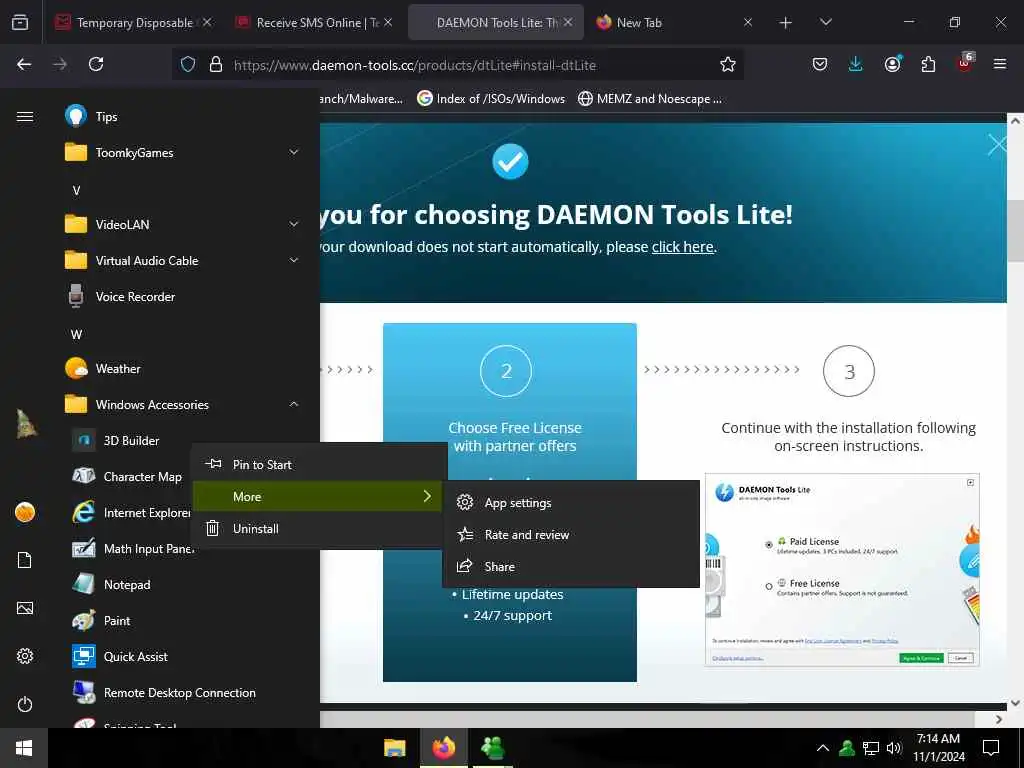
Task: Select Pin to Start in context menu
Action: (x=319, y=465)
